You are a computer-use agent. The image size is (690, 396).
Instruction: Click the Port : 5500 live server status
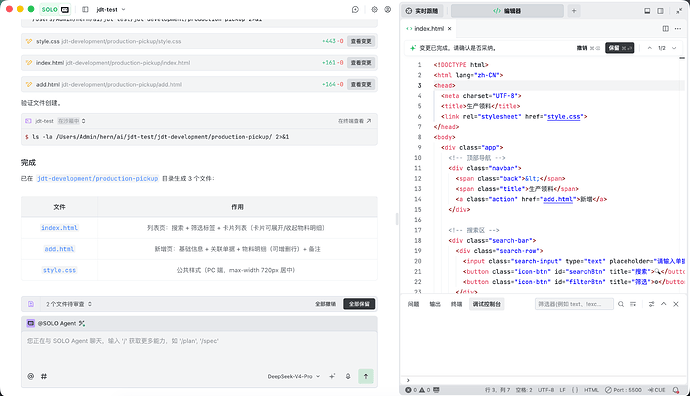click(623, 390)
